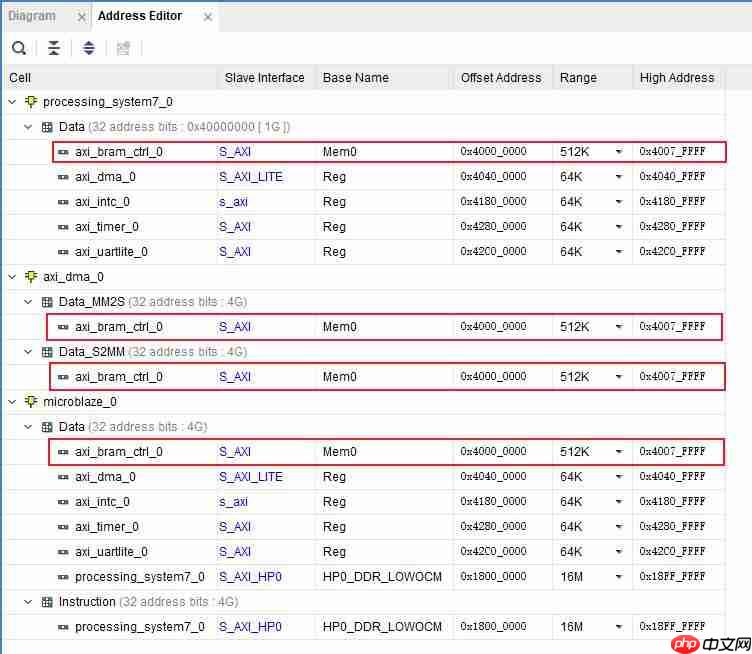
Task: Click S_AXI_HP0 interface in the Instruction section
Action: 250,627
